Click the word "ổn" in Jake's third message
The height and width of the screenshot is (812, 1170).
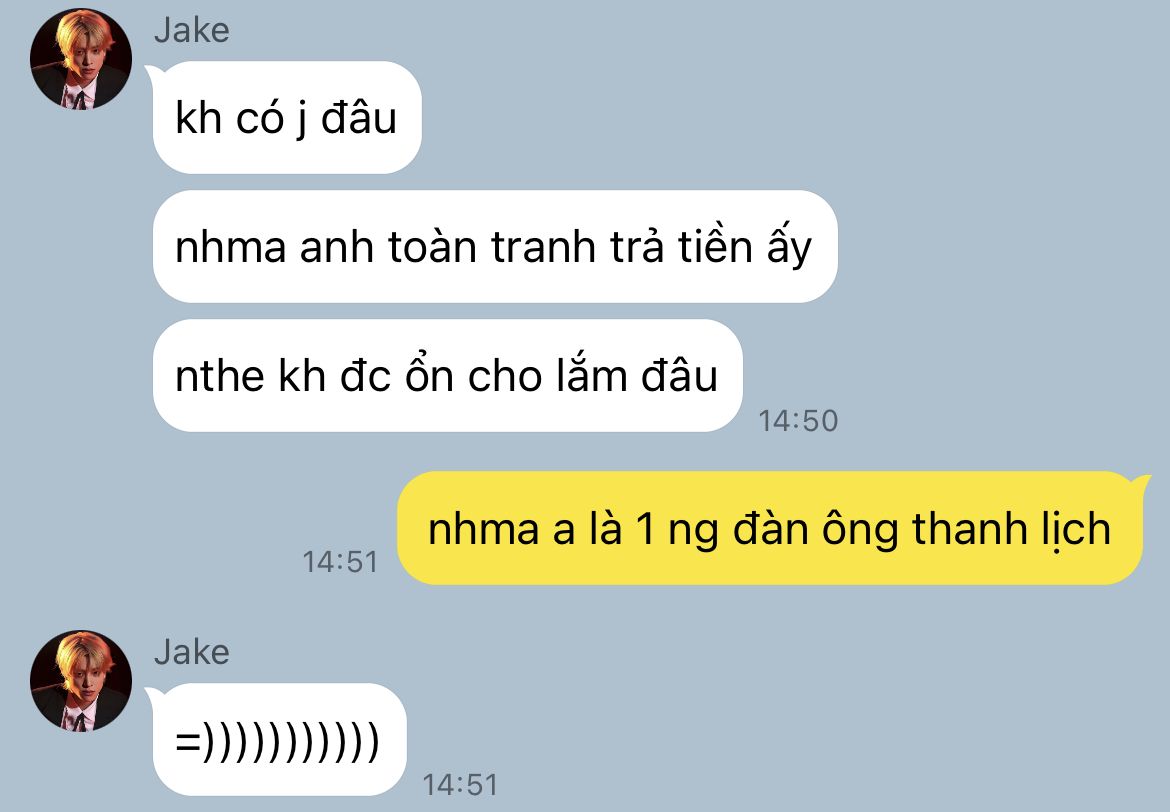click(429, 373)
